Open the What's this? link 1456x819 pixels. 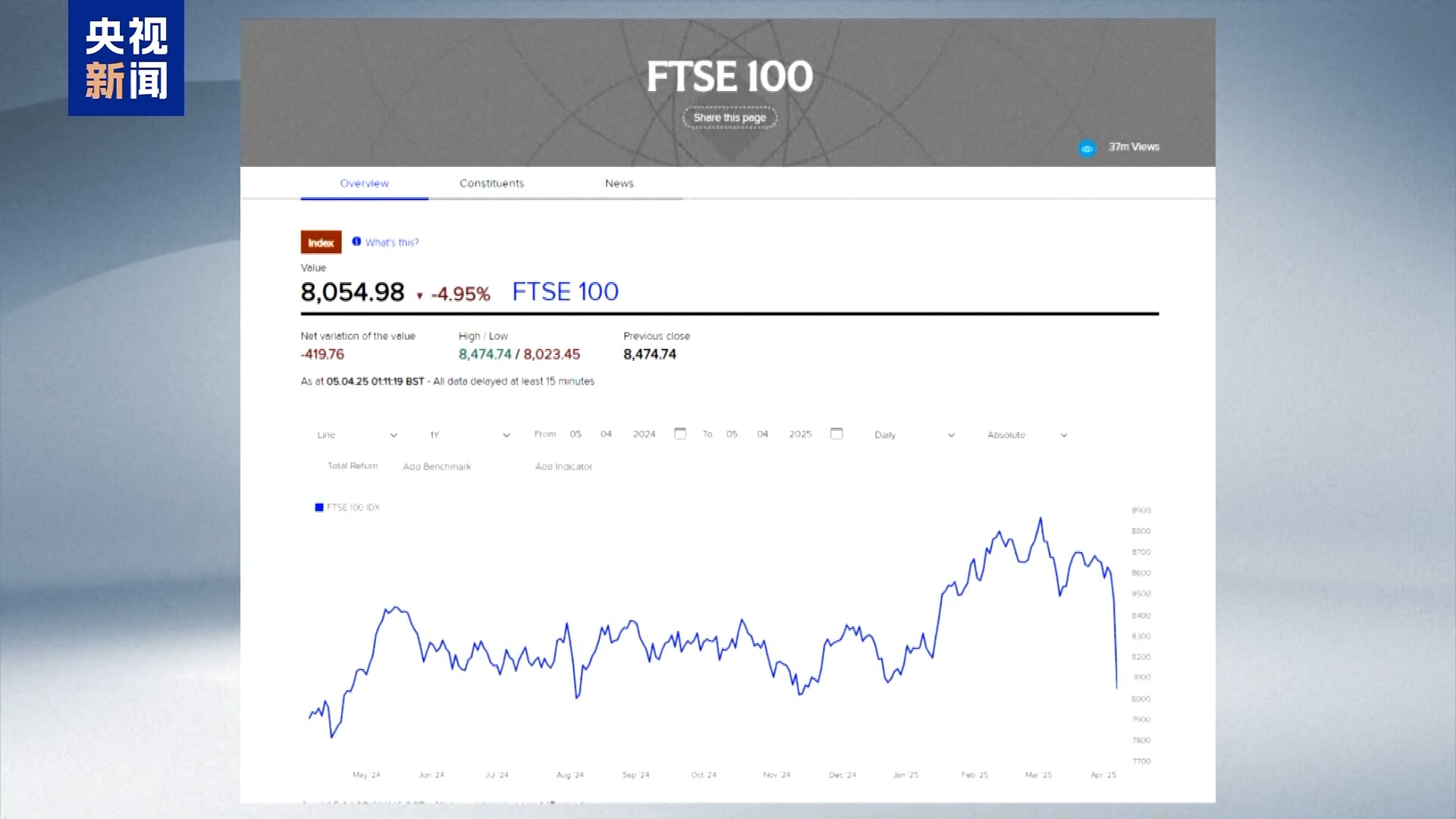coord(391,243)
